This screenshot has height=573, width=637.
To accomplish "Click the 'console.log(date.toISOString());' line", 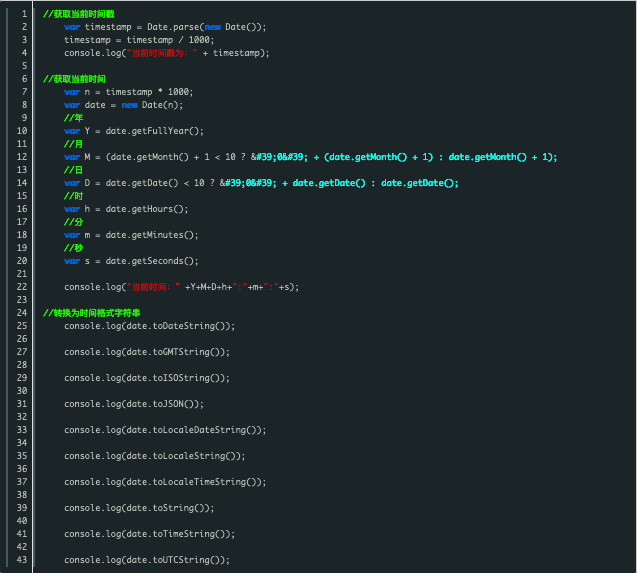I will pyautogui.click(x=147, y=378).
